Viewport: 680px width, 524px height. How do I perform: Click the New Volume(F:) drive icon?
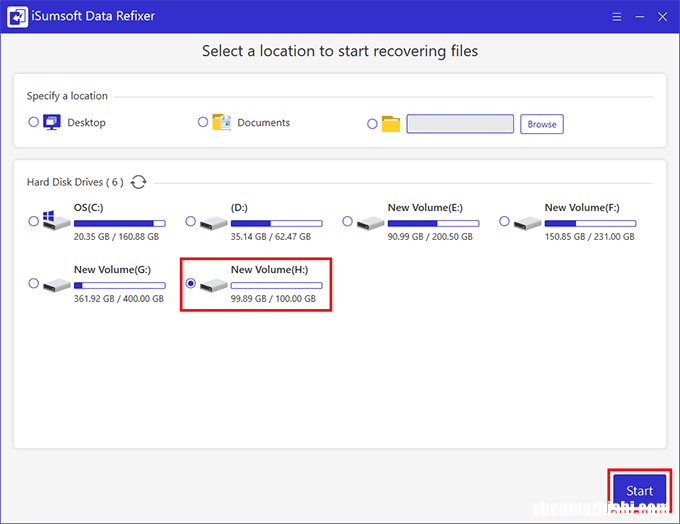click(527, 223)
